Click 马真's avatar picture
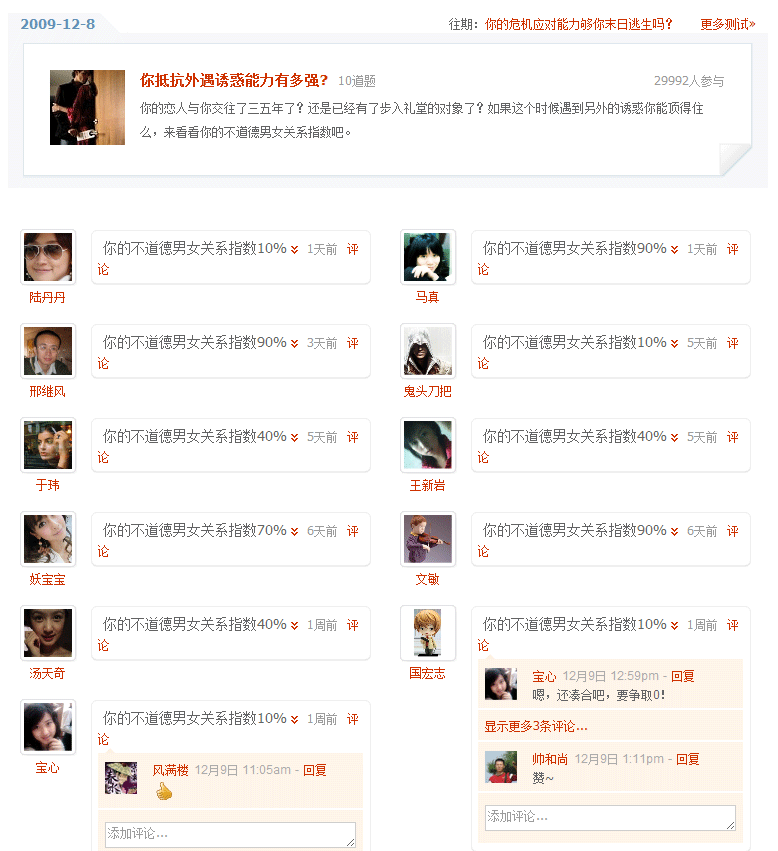This screenshot has width=778, height=851. coord(428,257)
